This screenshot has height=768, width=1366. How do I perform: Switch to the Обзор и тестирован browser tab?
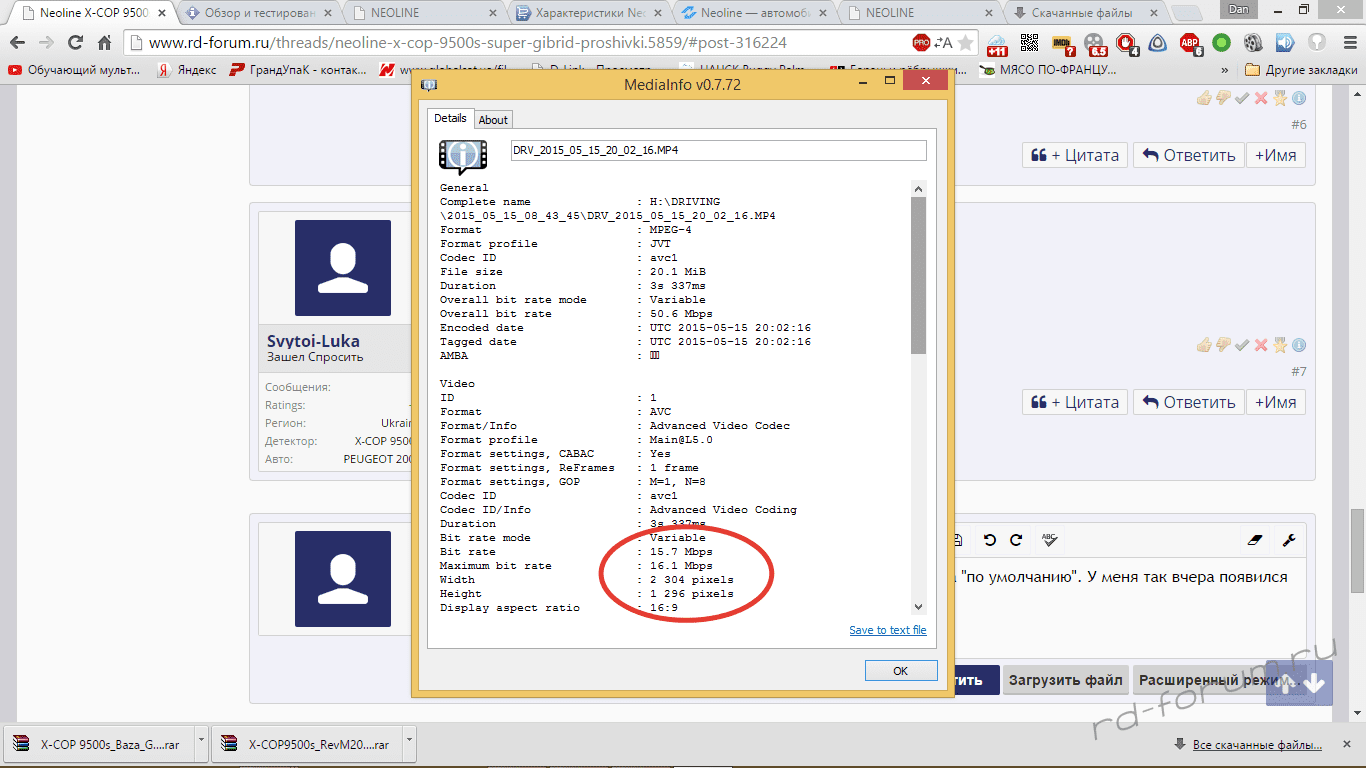[x=259, y=13]
